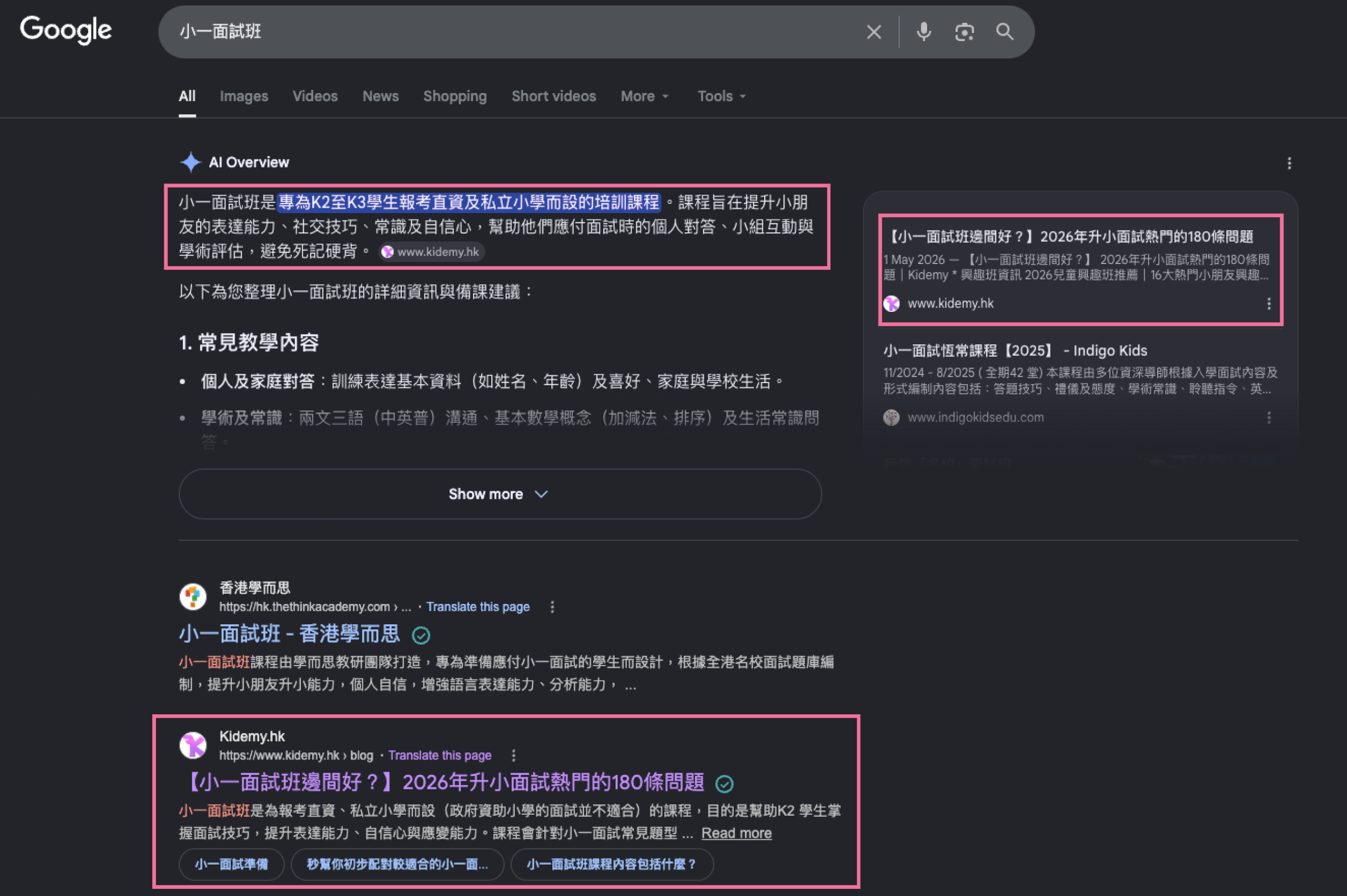Click the checkmark icon beside Kidemy result title
The width and height of the screenshot is (1347, 896).
(x=724, y=784)
